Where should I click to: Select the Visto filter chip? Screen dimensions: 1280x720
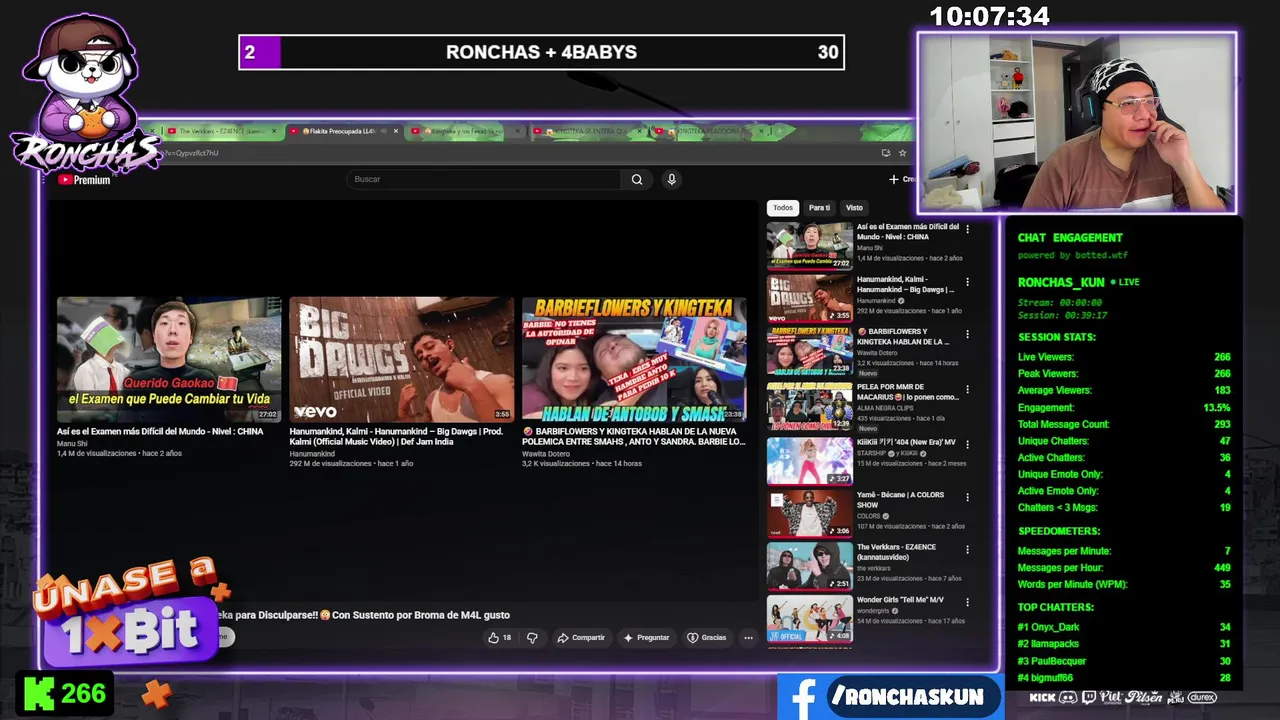pyautogui.click(x=854, y=208)
